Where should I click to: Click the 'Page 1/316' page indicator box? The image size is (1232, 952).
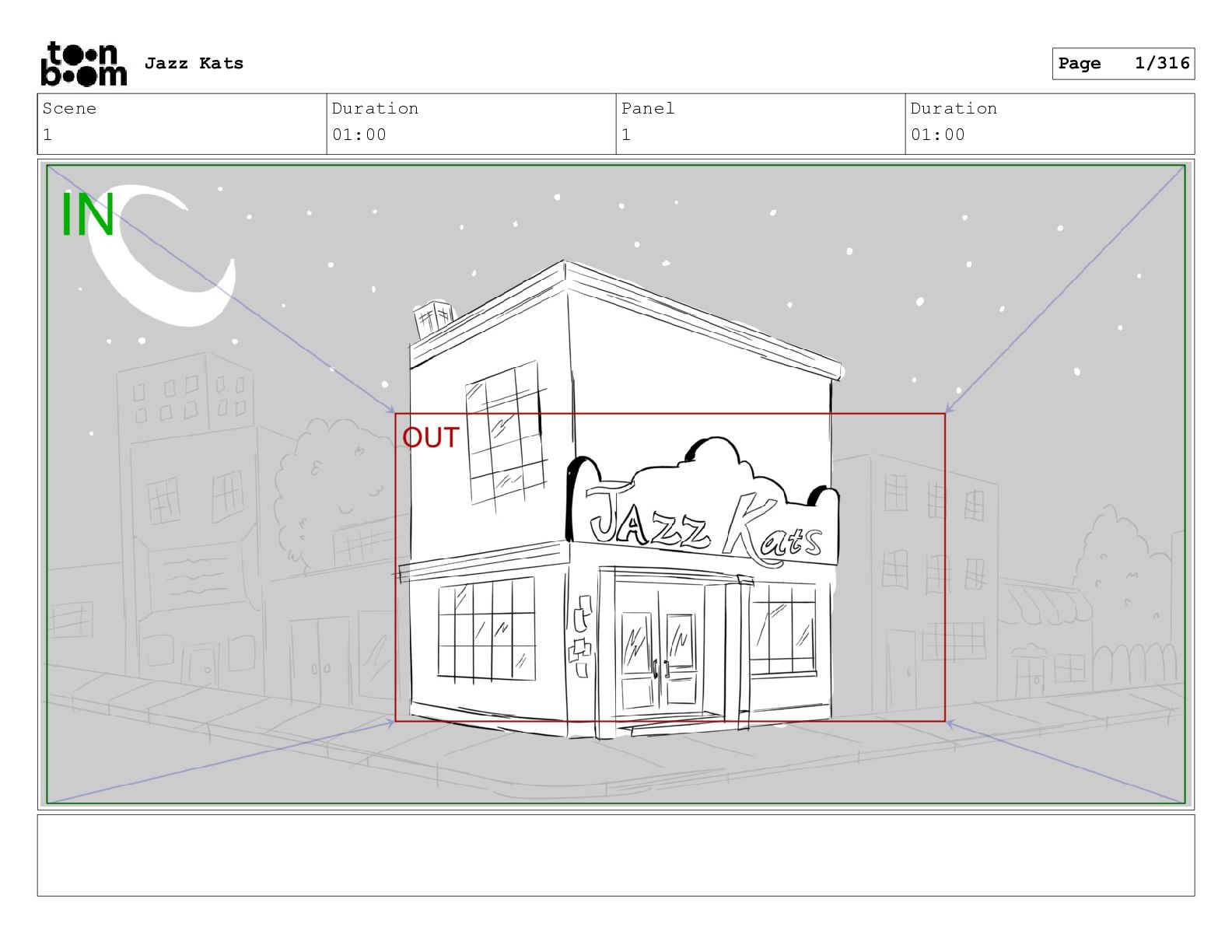(x=1123, y=64)
